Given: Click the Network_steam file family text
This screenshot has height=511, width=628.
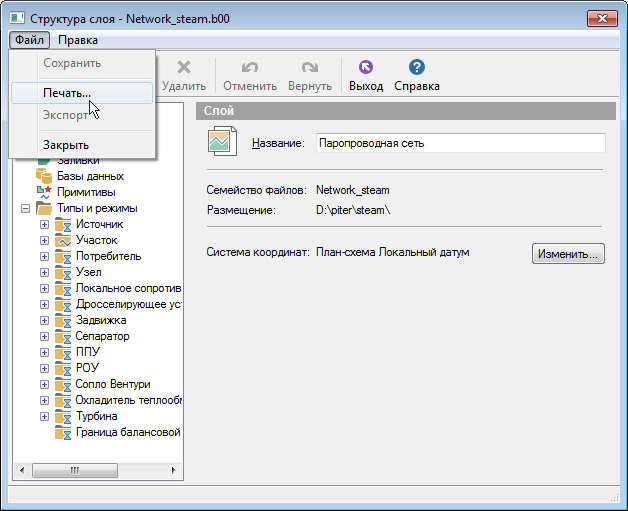Looking at the screenshot, I should (352, 190).
